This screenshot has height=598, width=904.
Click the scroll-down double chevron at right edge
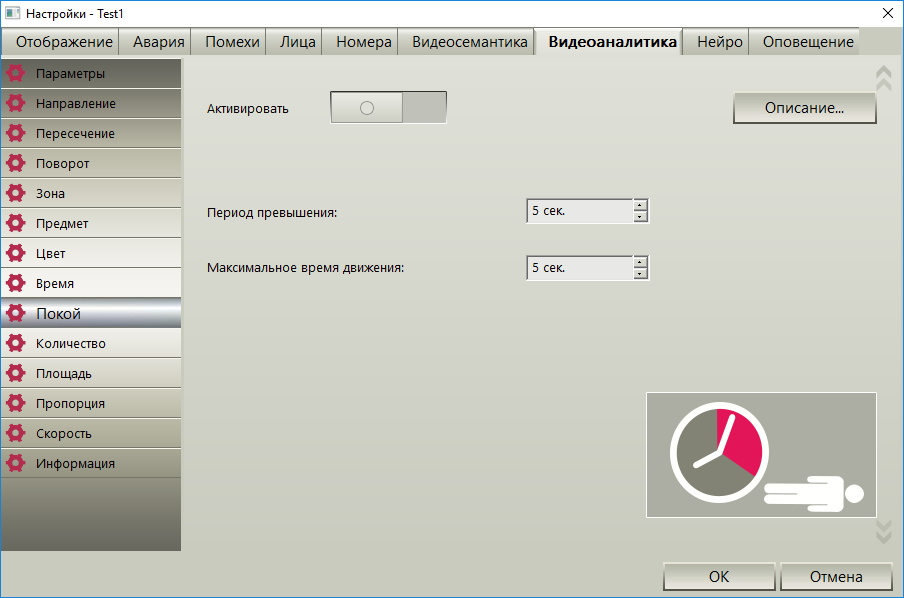click(883, 532)
